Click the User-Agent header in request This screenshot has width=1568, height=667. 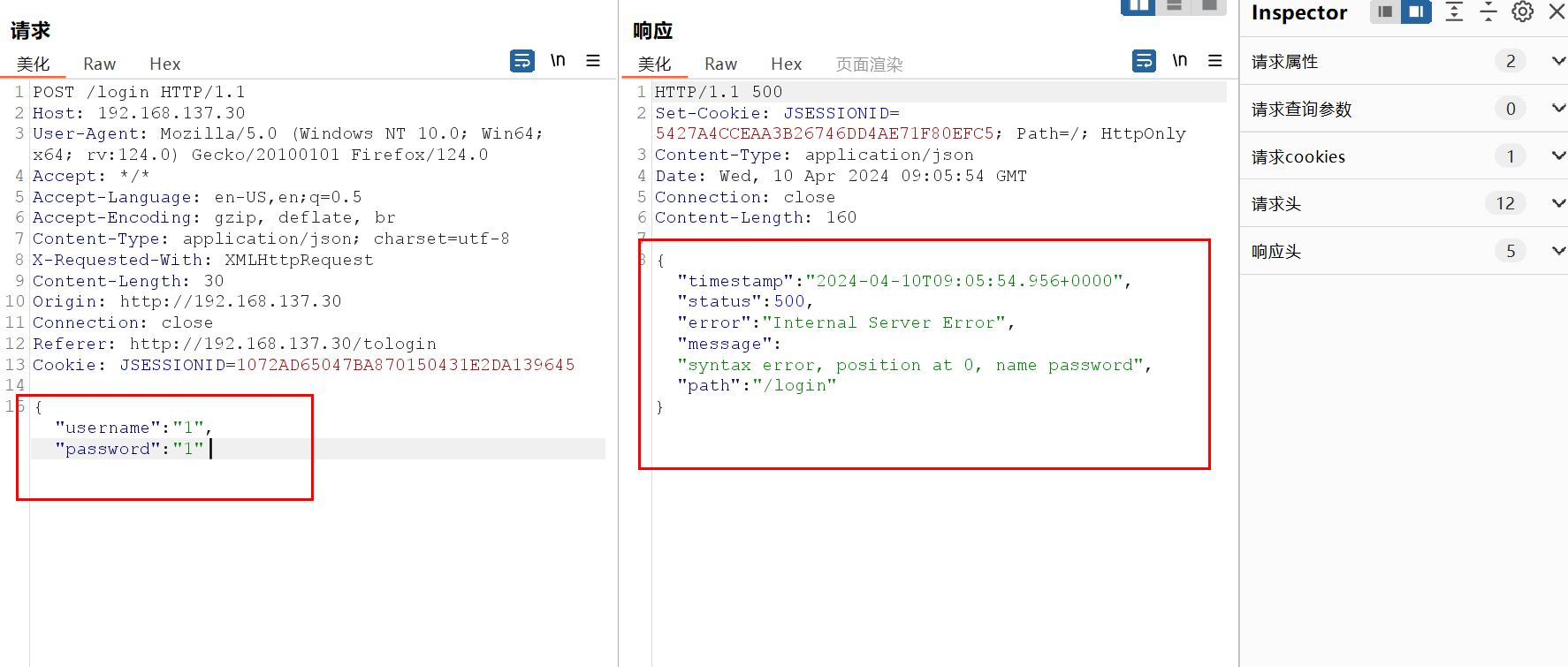pos(288,144)
